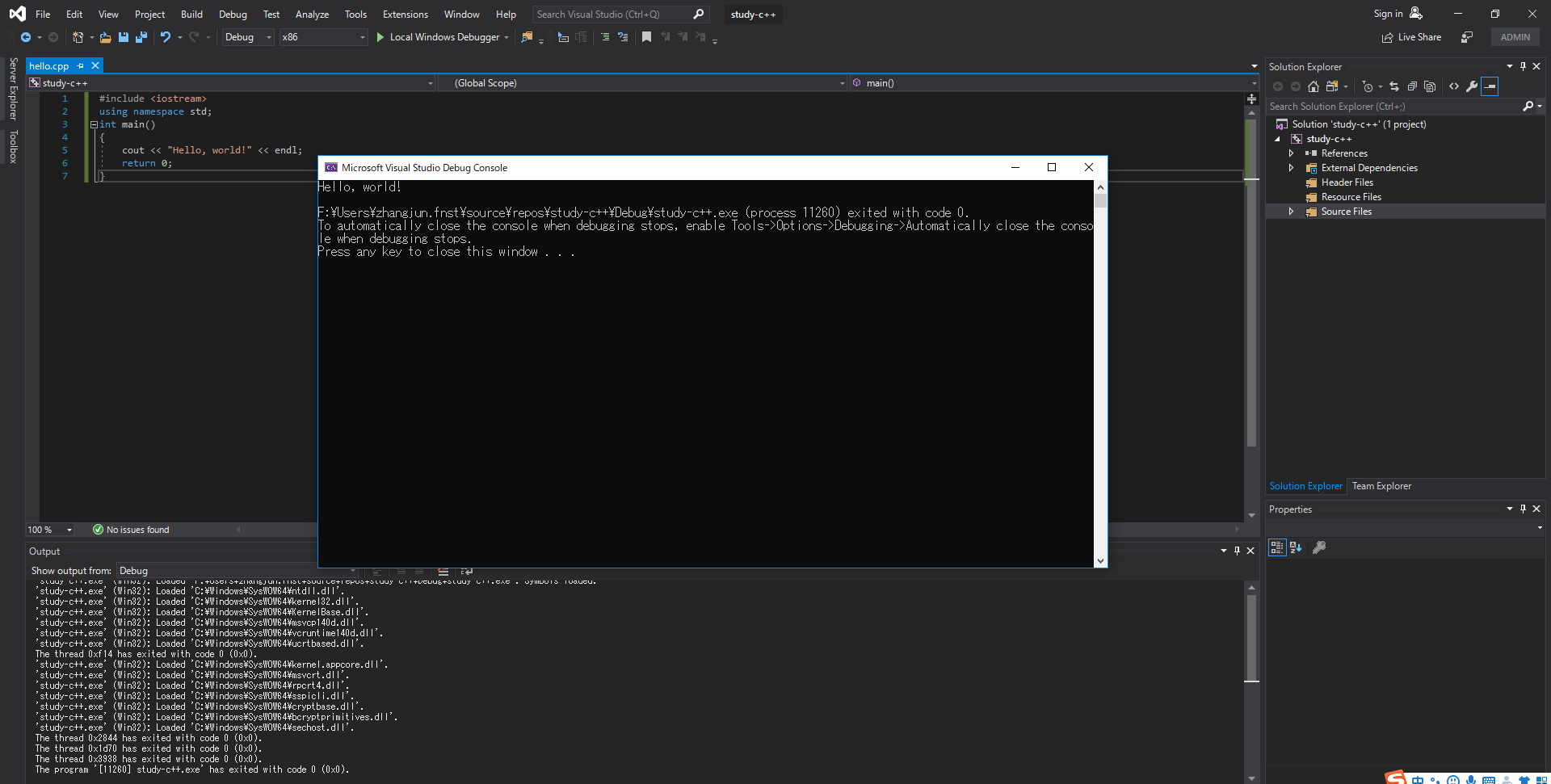
Task: Click the Home icon in Solution Explorer
Action: pos(1314,86)
